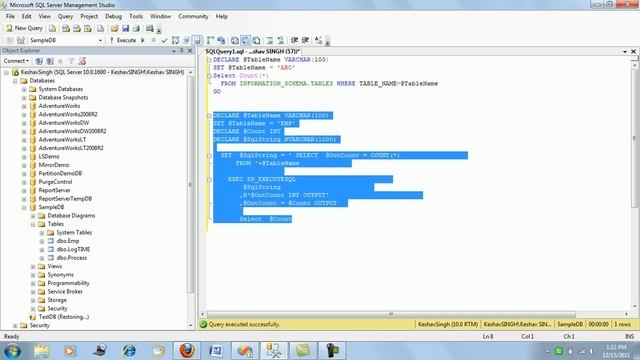Screen dimensions: 640x360
Task: Display the Estimated Execution Plan
Action: [x=176, y=40]
